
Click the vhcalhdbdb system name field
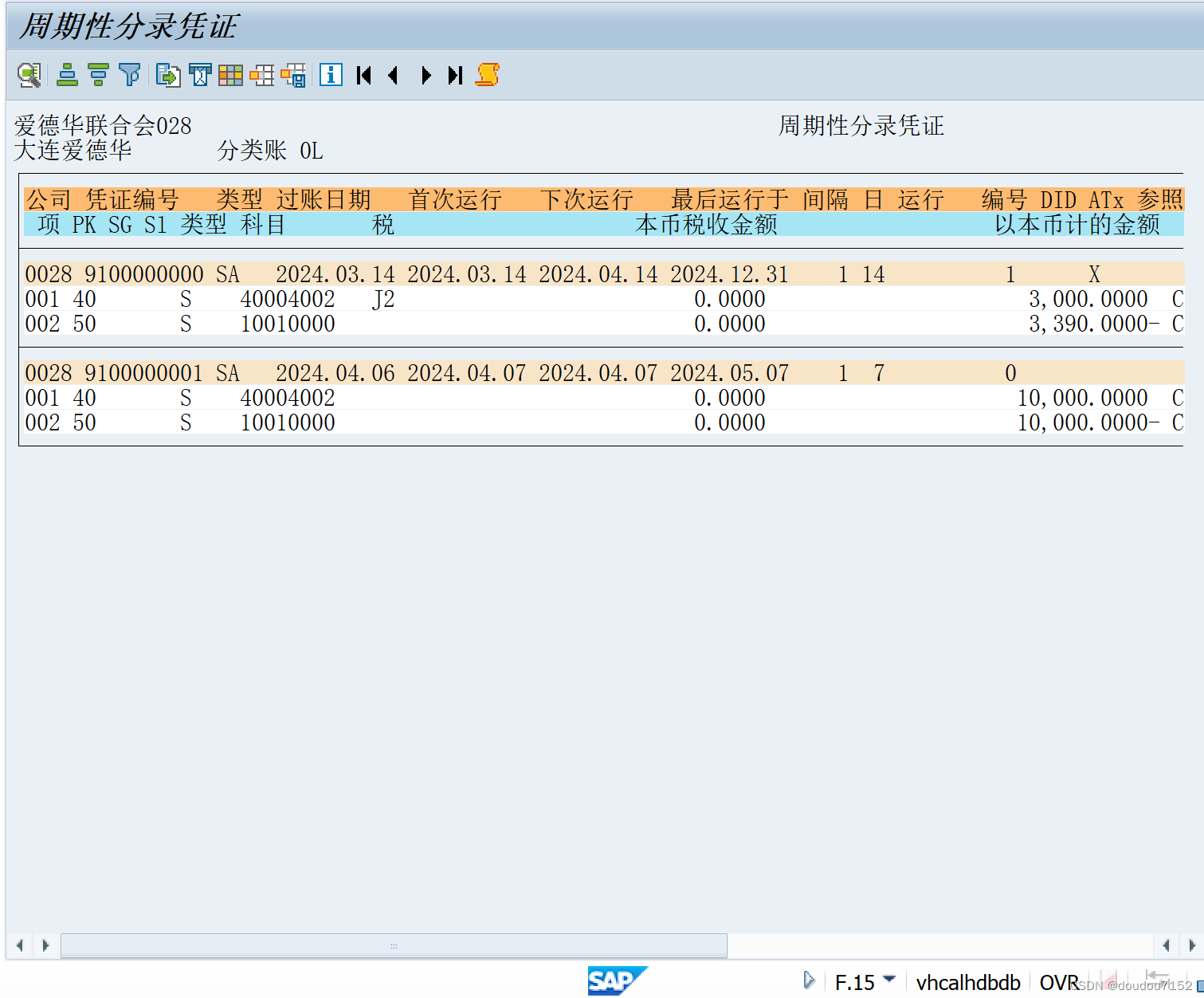click(x=968, y=981)
